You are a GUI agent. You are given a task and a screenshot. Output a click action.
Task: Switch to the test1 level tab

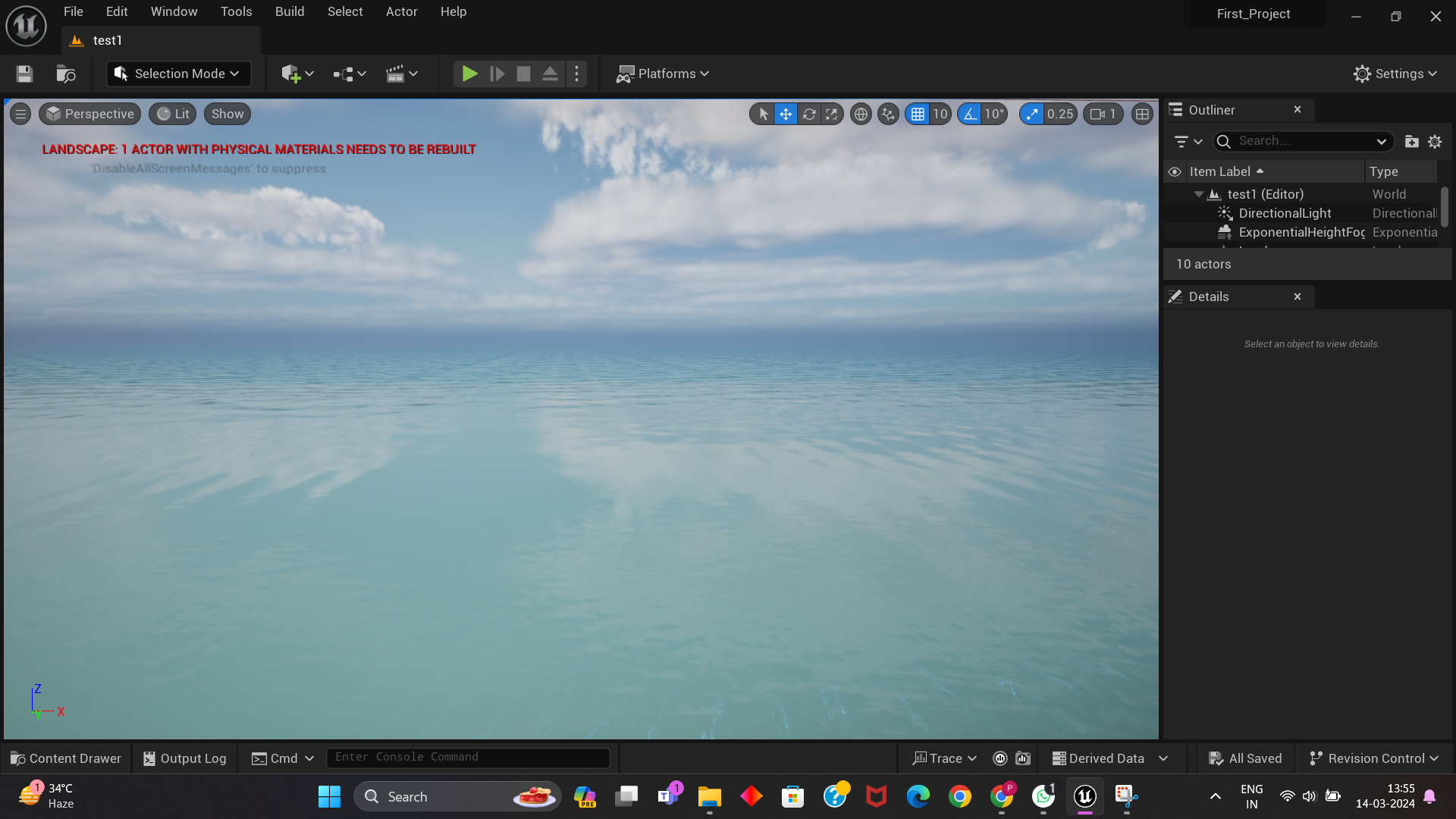coord(108,40)
